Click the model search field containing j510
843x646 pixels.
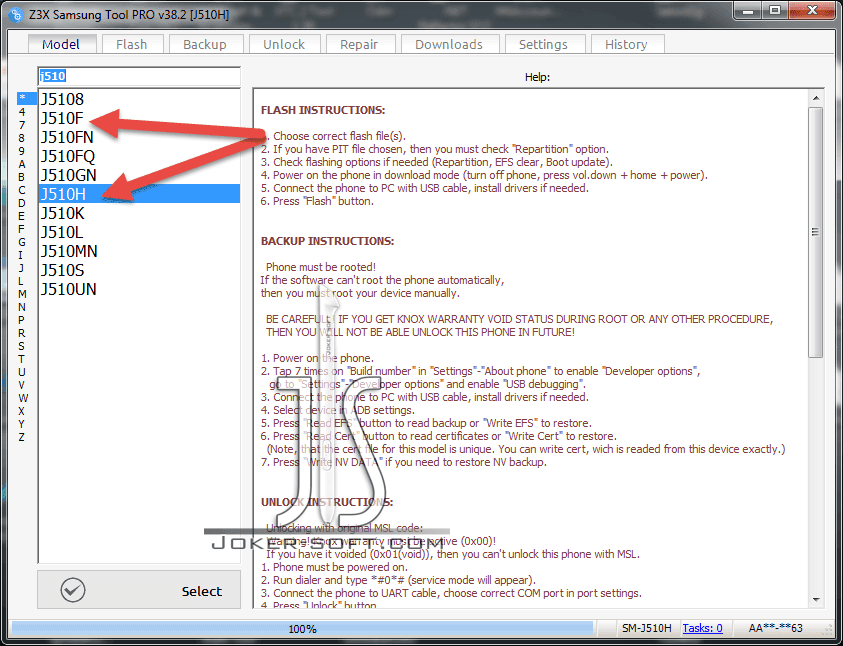pos(139,76)
